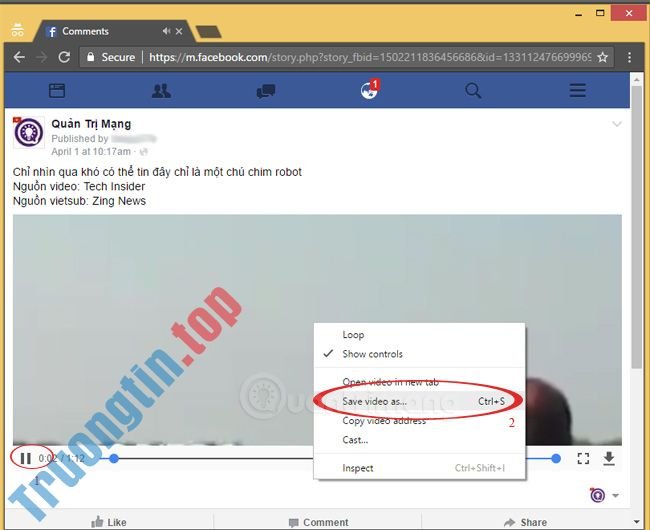Click the Share button
Image resolution: width=650 pixels, height=530 pixels.
pyautogui.click(x=525, y=522)
